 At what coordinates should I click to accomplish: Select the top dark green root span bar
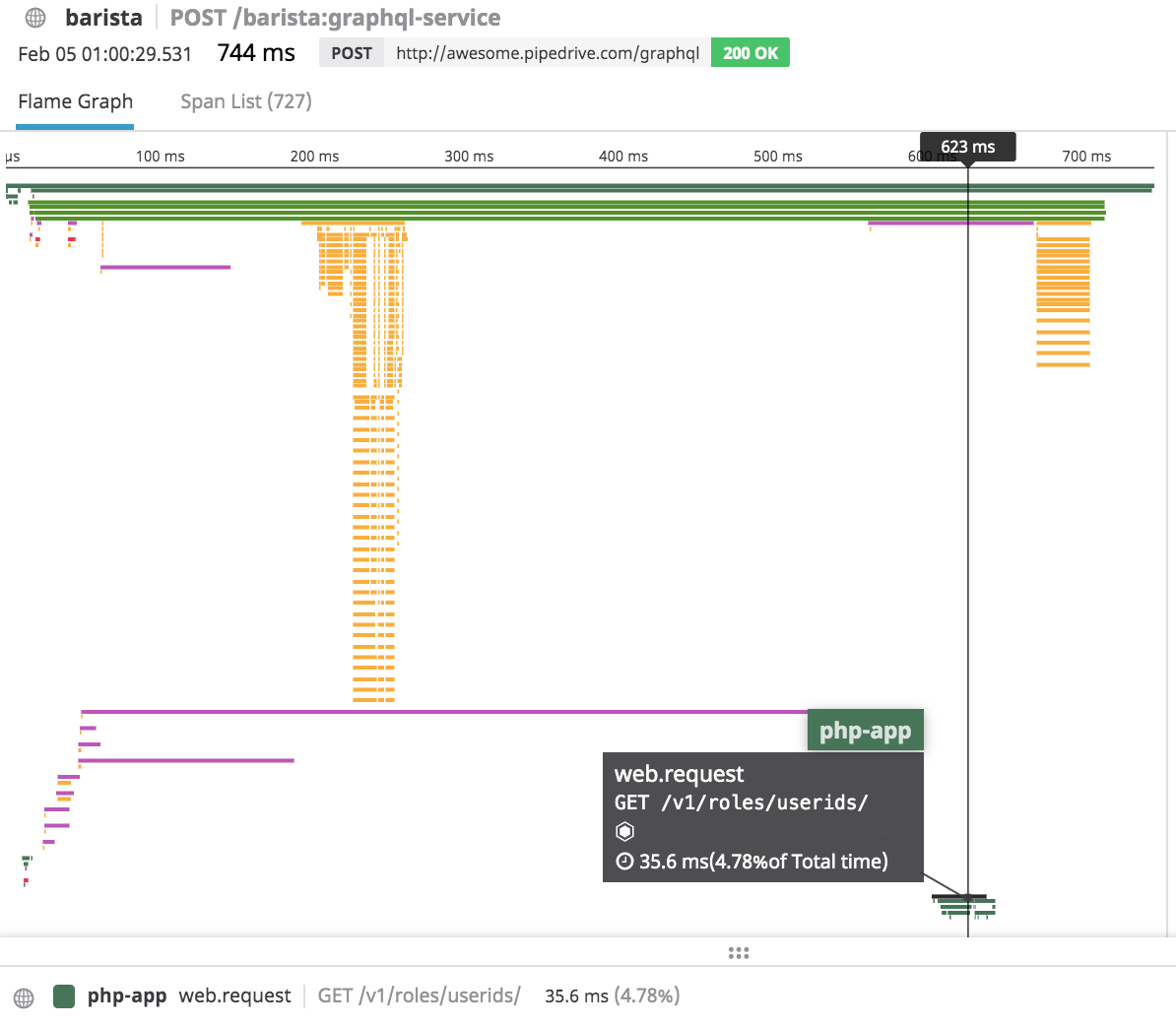tap(580, 187)
